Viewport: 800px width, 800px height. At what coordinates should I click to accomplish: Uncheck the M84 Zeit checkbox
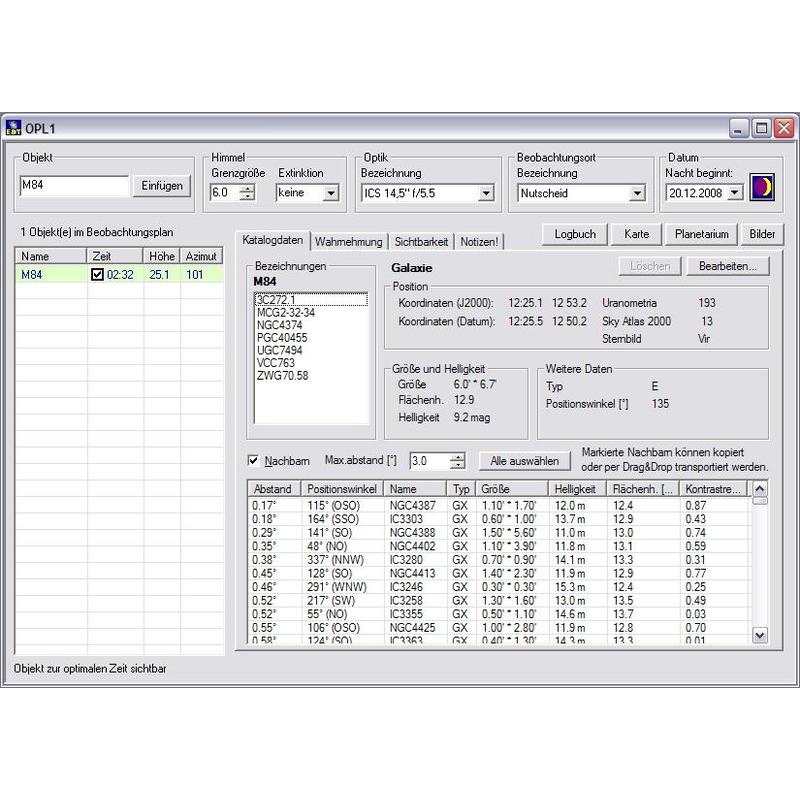[98, 275]
